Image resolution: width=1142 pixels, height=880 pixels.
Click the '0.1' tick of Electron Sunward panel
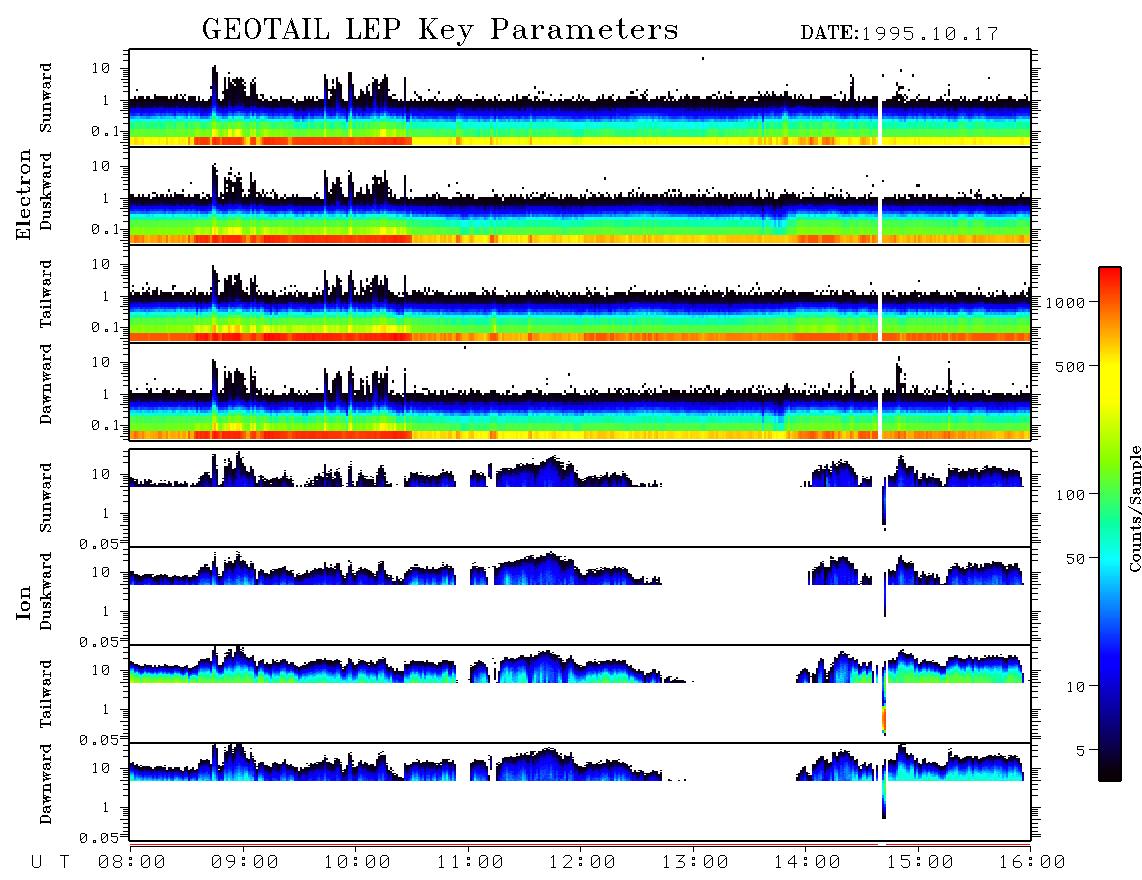point(105,131)
